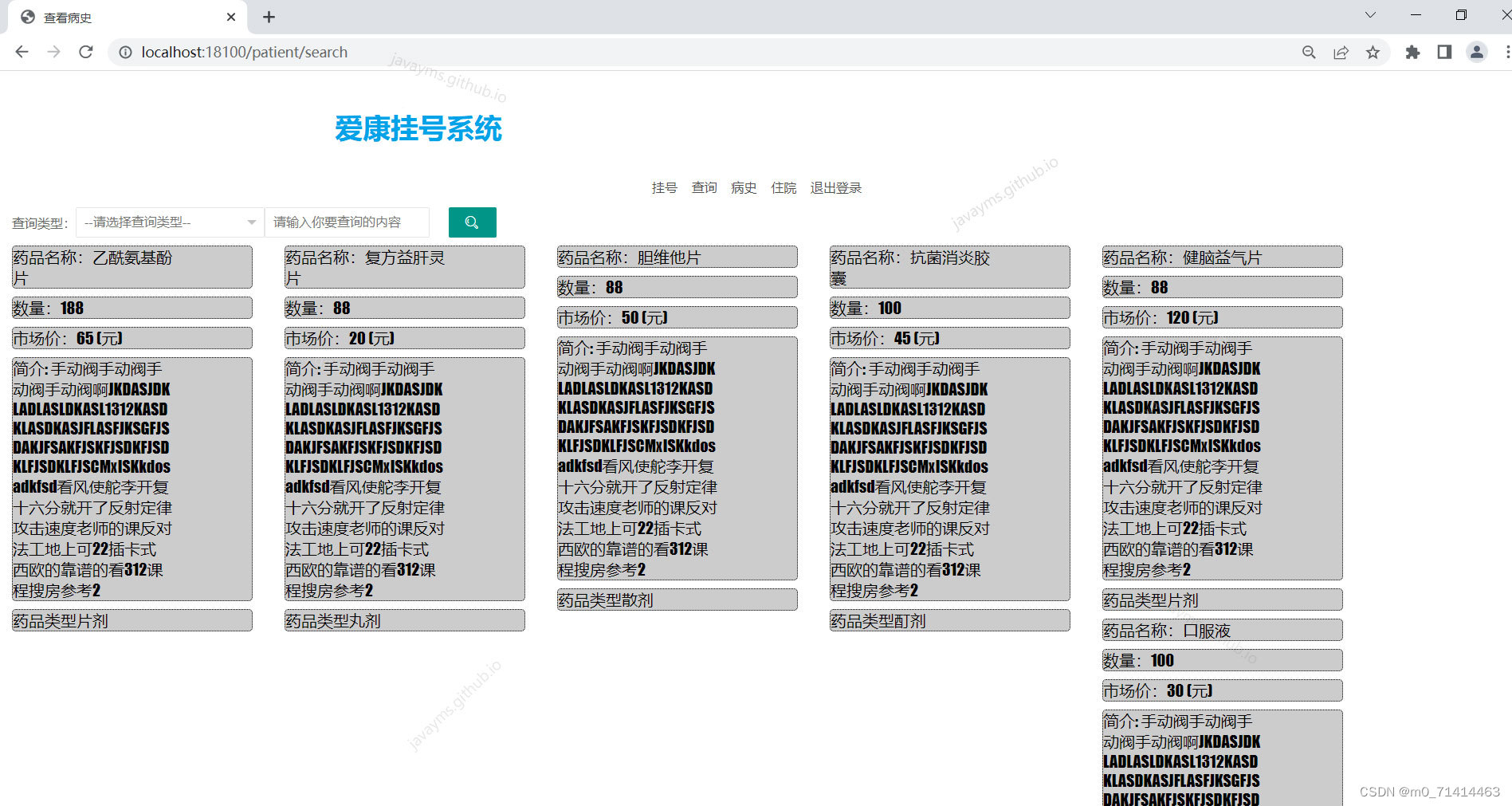Click 药品名称: 口服液 card header
Screen dimensions: 1512x806
point(1223,630)
